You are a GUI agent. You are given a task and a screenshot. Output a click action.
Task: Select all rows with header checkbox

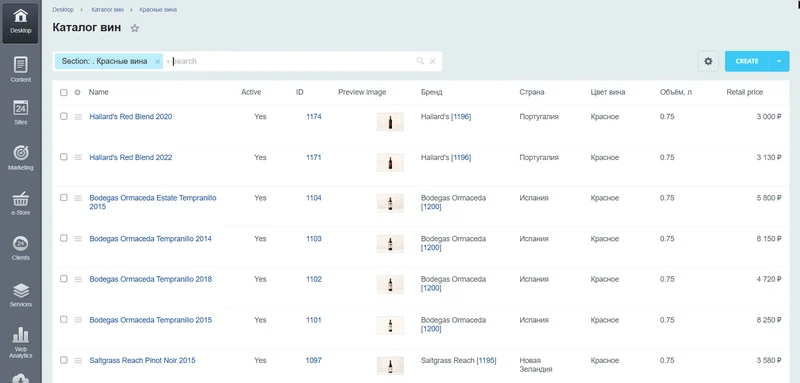pyautogui.click(x=64, y=92)
